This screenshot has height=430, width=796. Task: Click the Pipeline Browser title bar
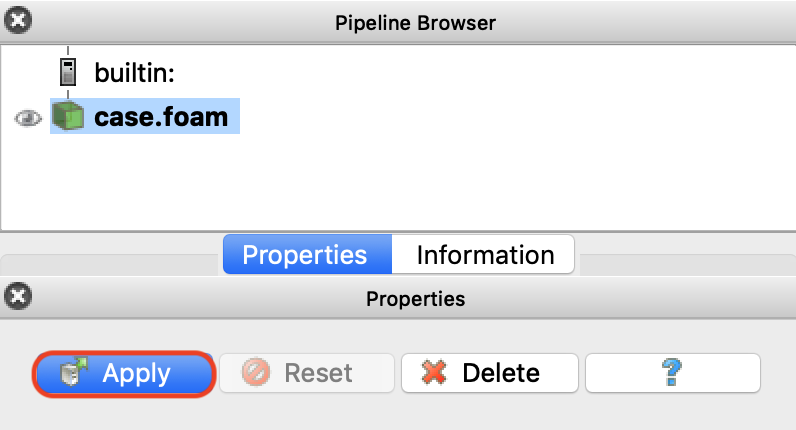(414, 20)
